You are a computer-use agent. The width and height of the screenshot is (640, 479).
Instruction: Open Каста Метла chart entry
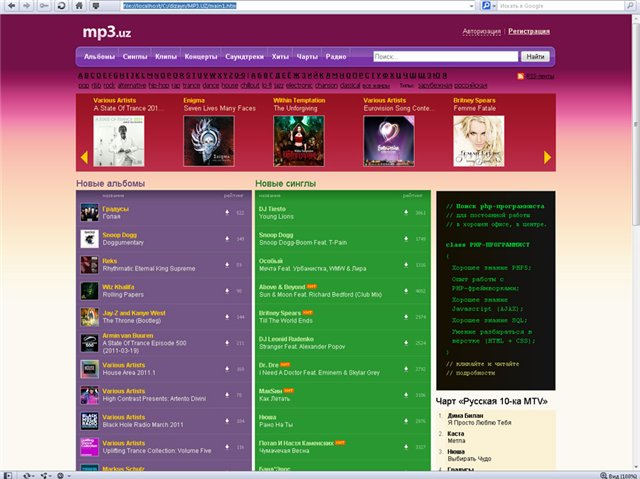[x=456, y=437]
